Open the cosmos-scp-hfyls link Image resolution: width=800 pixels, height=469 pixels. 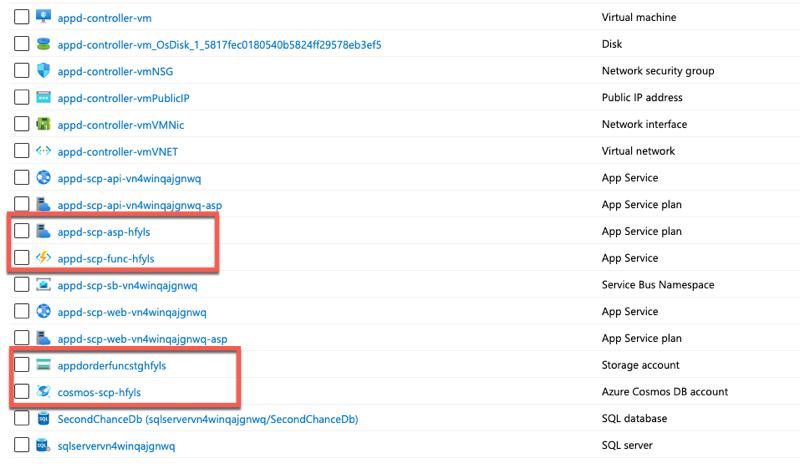[x=99, y=392]
